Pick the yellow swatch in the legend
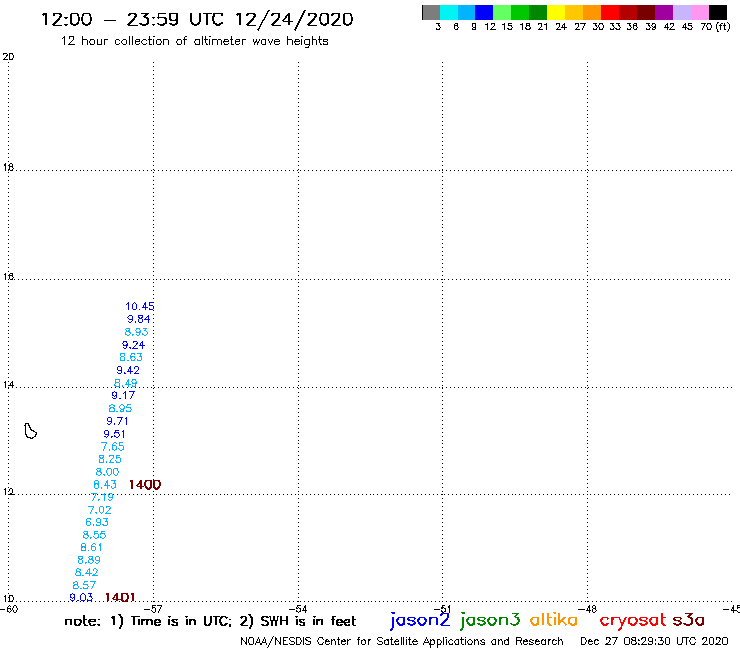Image resolution: width=740 pixels, height=650 pixels. click(x=556, y=12)
